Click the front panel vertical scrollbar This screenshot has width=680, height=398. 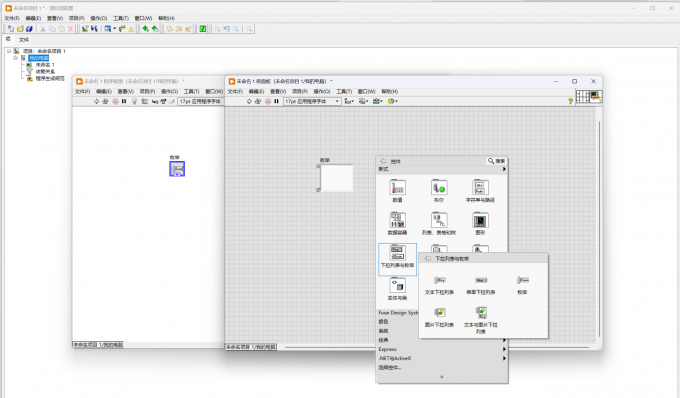[x=599, y=229]
